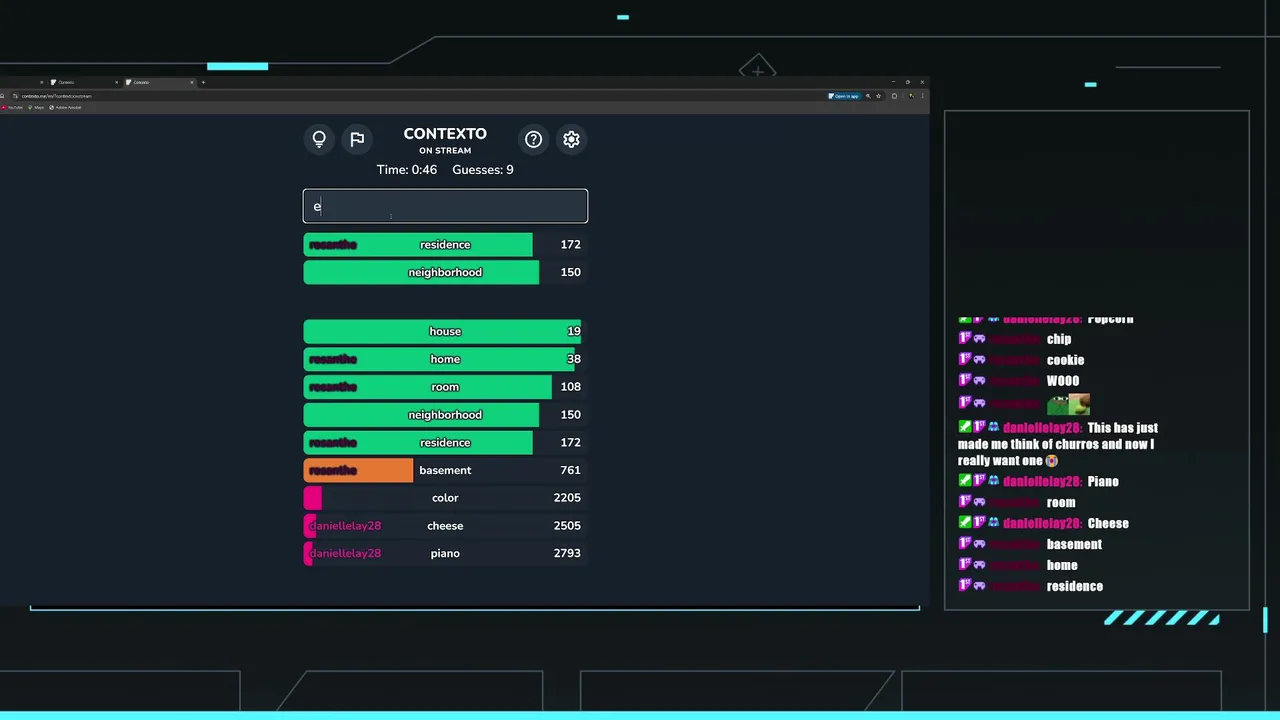Select the house guess row

pos(445,331)
